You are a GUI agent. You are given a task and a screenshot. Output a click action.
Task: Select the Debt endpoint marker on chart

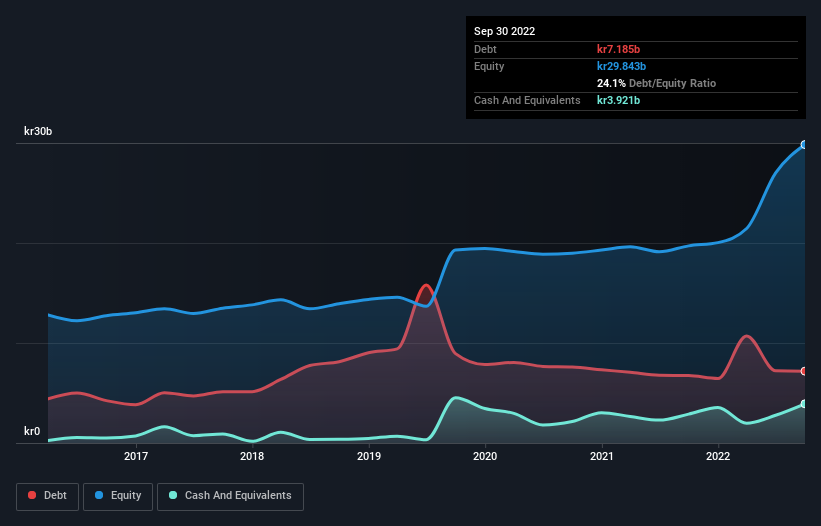pos(804,371)
